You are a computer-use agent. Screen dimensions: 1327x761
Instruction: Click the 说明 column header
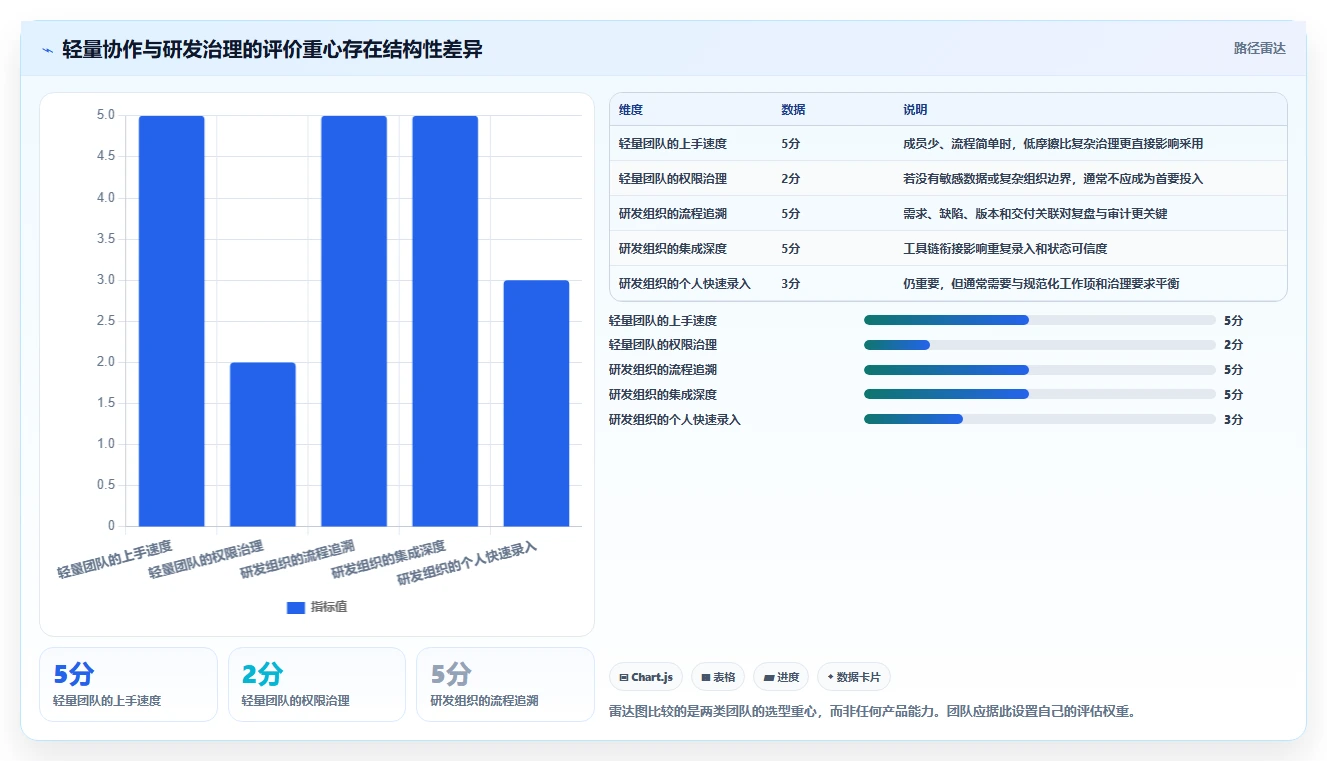point(915,110)
